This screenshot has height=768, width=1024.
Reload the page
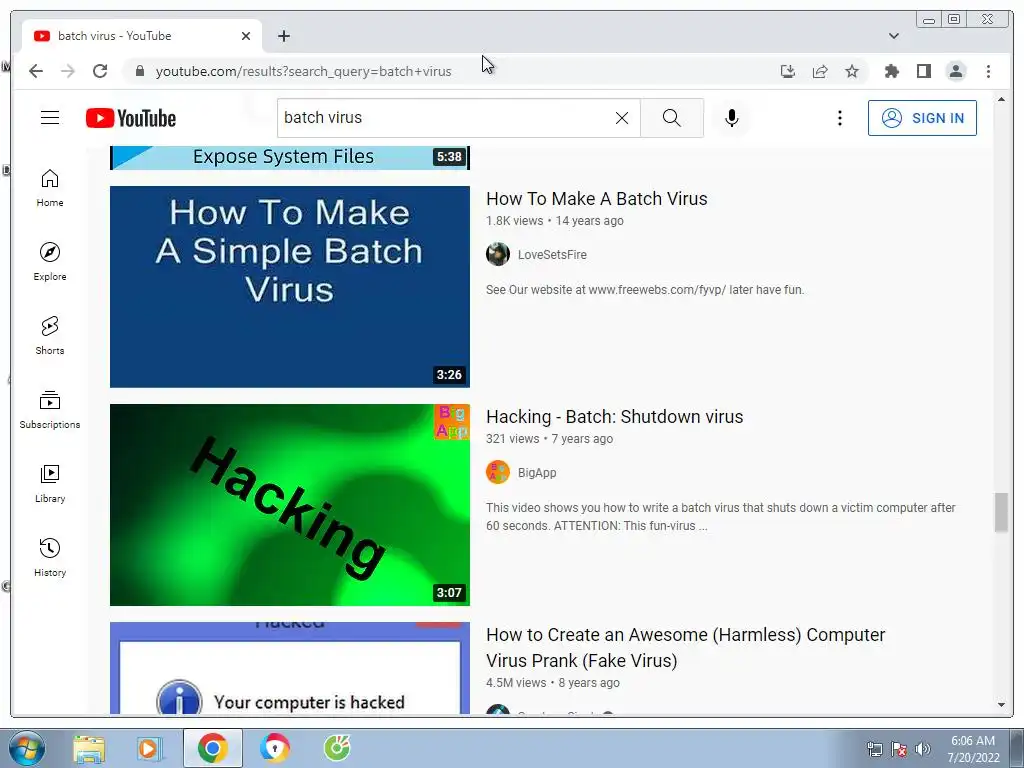(100, 71)
